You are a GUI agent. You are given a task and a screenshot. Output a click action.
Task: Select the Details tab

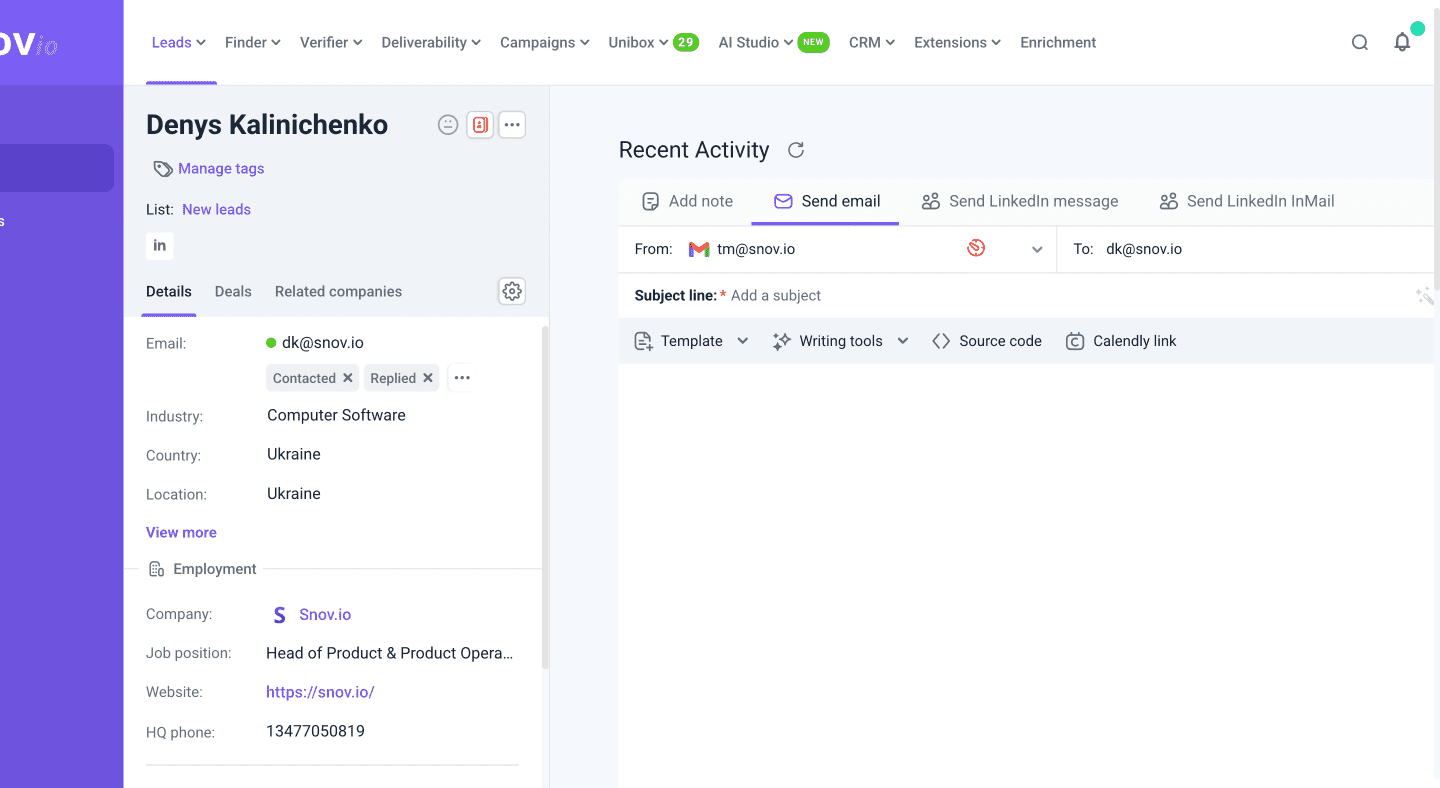tap(169, 291)
